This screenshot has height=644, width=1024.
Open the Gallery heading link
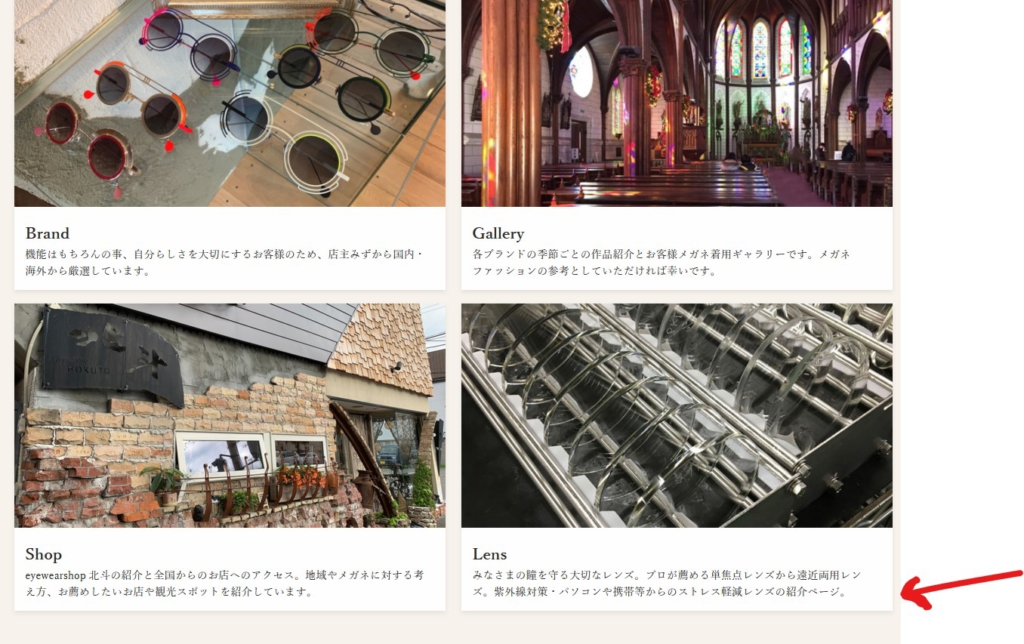[498, 233]
